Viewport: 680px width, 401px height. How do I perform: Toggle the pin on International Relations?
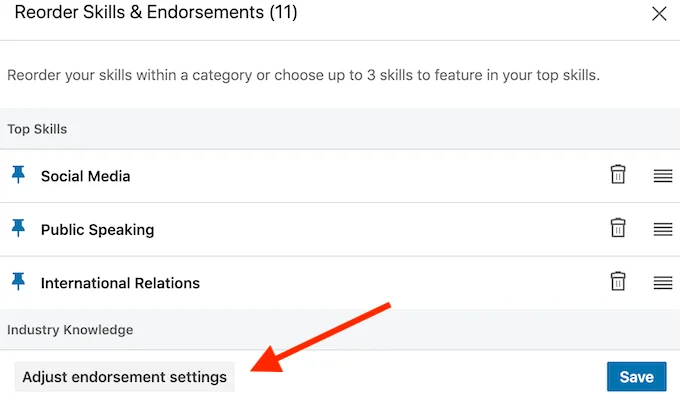[x=17, y=282]
